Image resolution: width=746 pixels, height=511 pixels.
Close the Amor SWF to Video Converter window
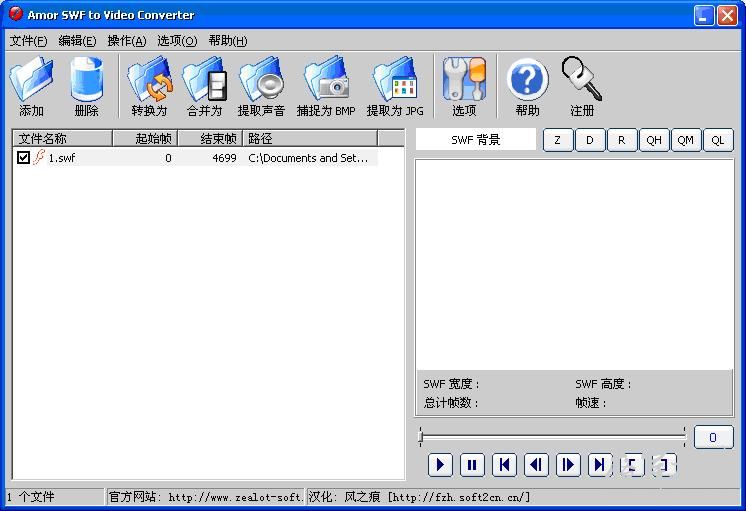coord(727,15)
